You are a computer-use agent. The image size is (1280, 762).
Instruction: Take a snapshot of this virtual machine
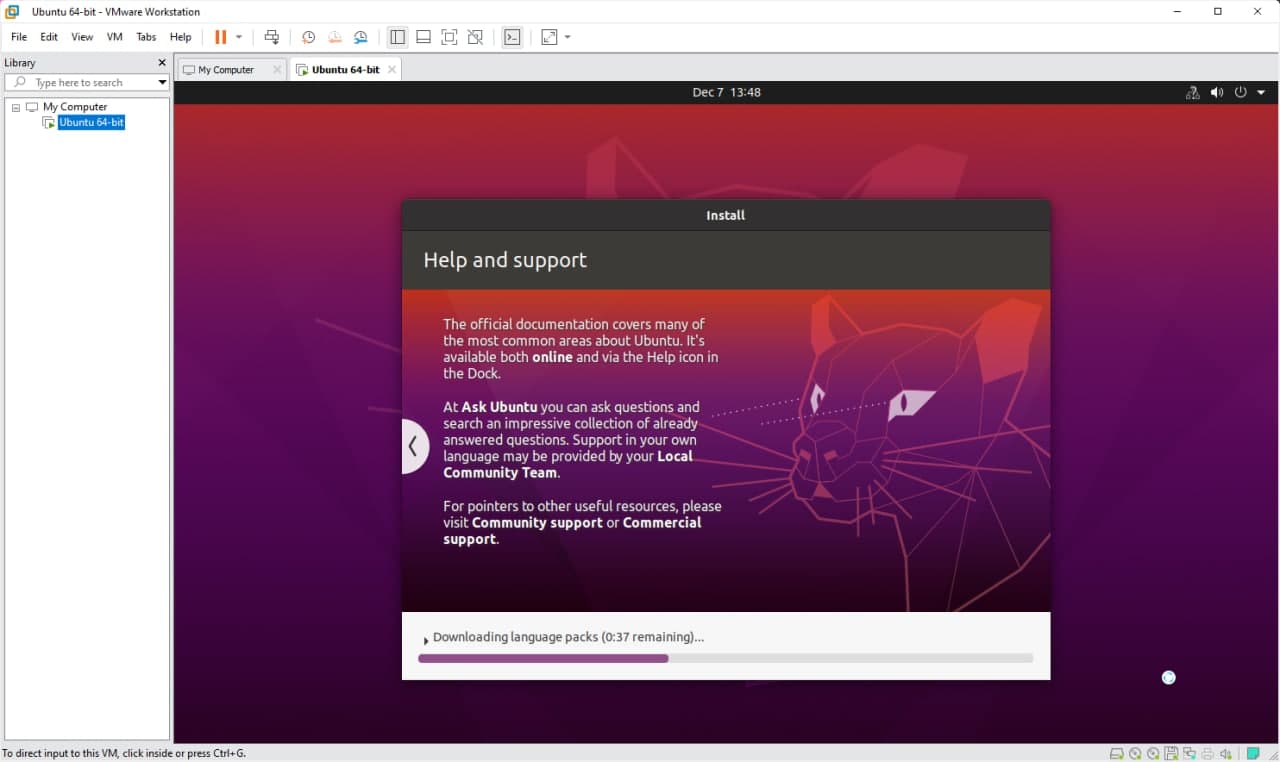point(308,36)
